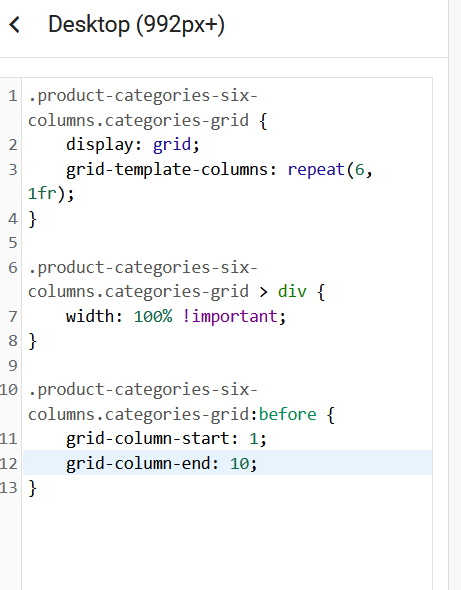
Task: Click empty line 5 in the editor
Action: [227, 243]
